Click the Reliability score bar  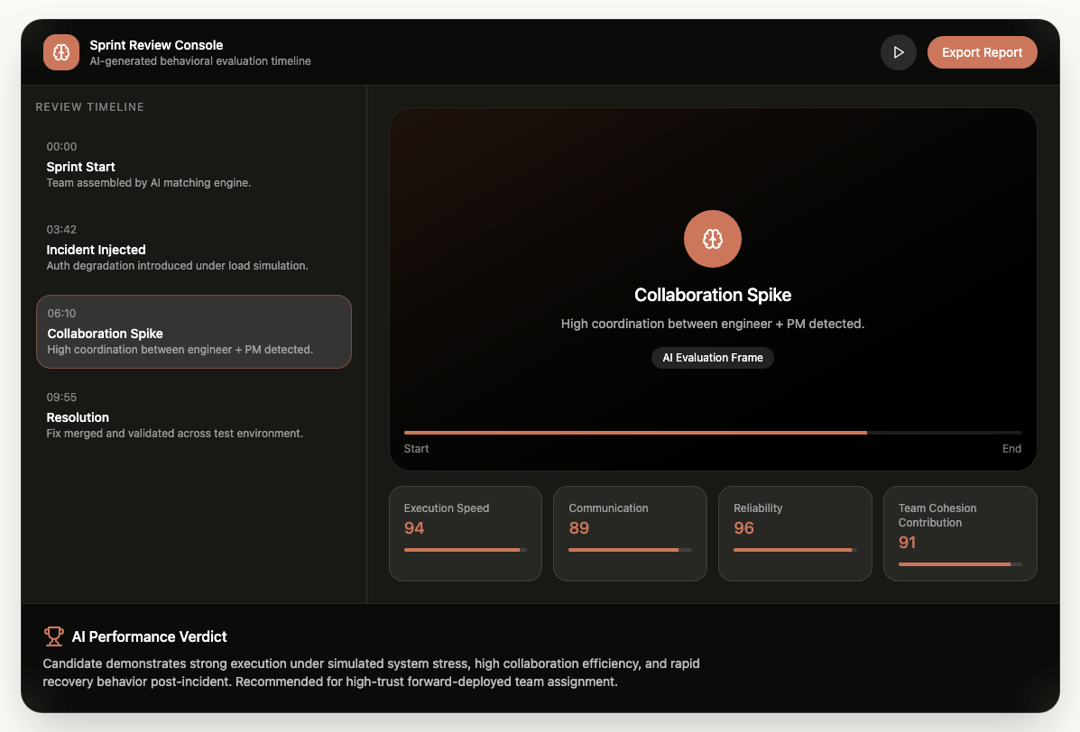[x=795, y=550]
